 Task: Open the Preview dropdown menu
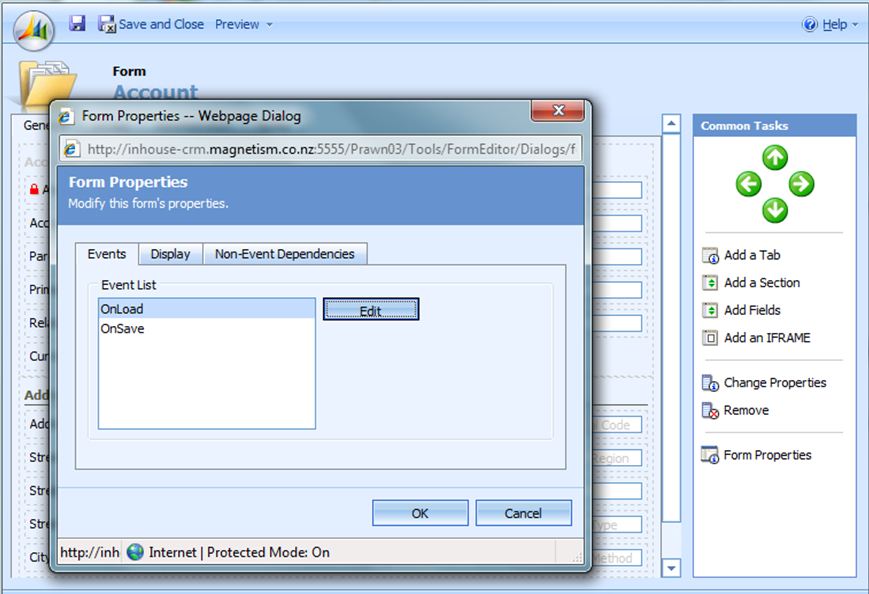tap(244, 24)
